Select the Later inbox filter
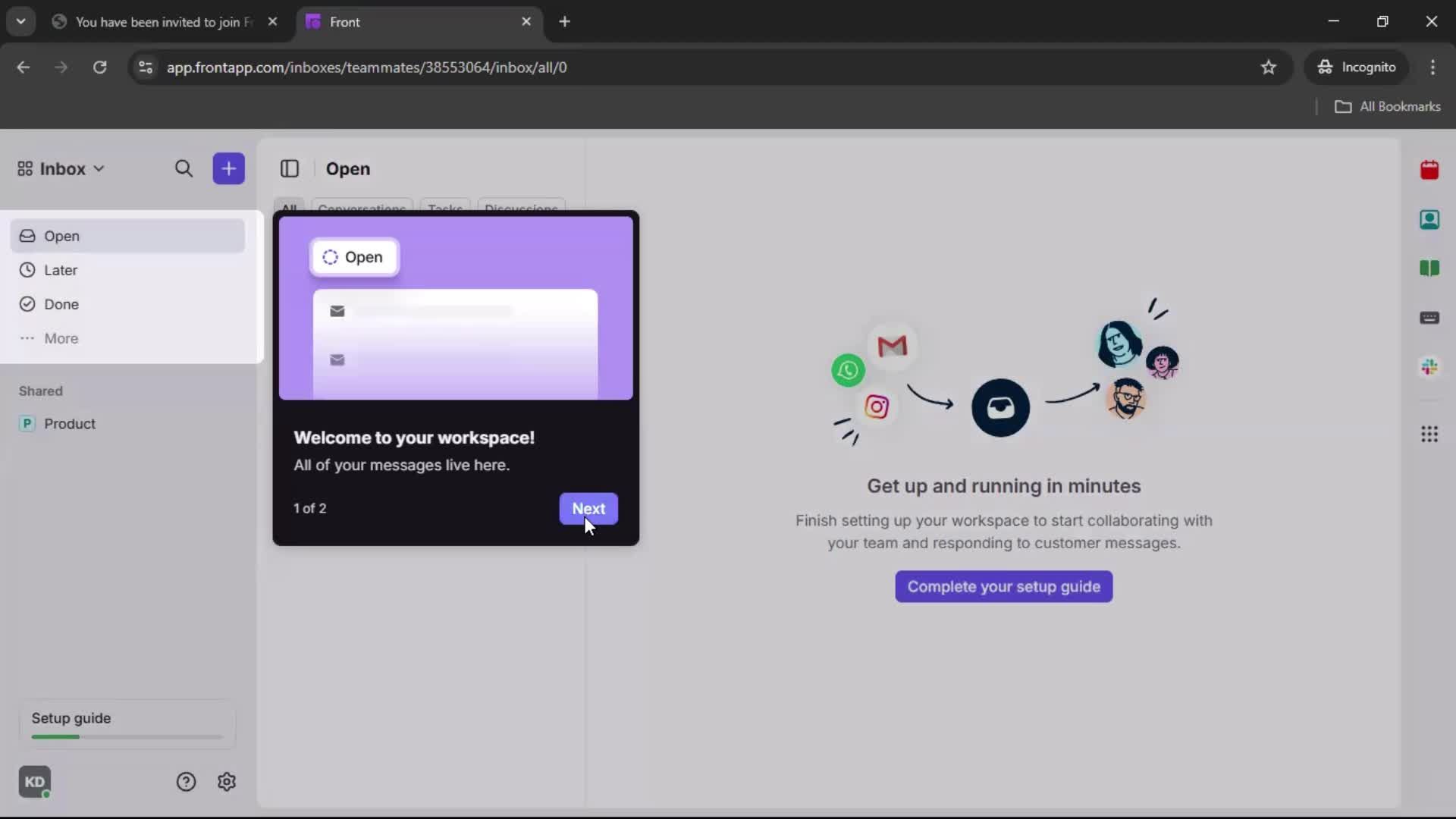This screenshot has width=1456, height=819. [x=61, y=270]
